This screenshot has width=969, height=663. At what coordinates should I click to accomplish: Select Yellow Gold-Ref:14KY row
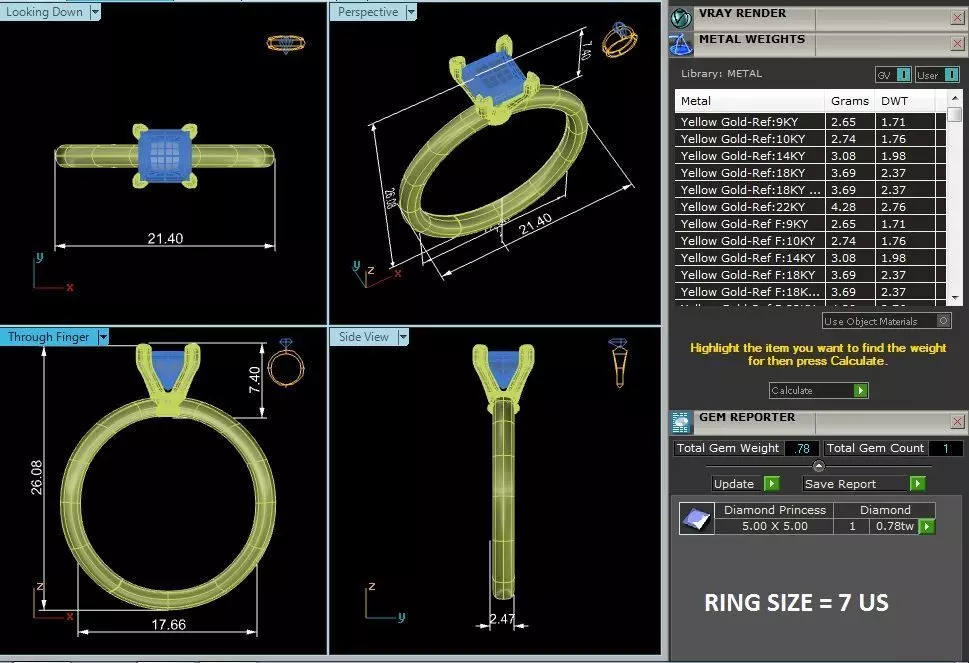[810, 156]
